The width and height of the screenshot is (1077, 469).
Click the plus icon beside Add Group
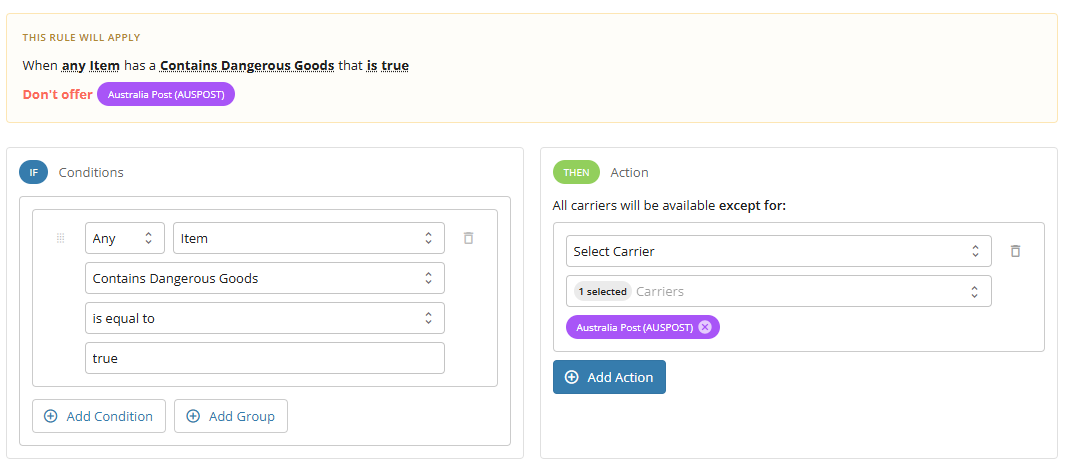[193, 416]
